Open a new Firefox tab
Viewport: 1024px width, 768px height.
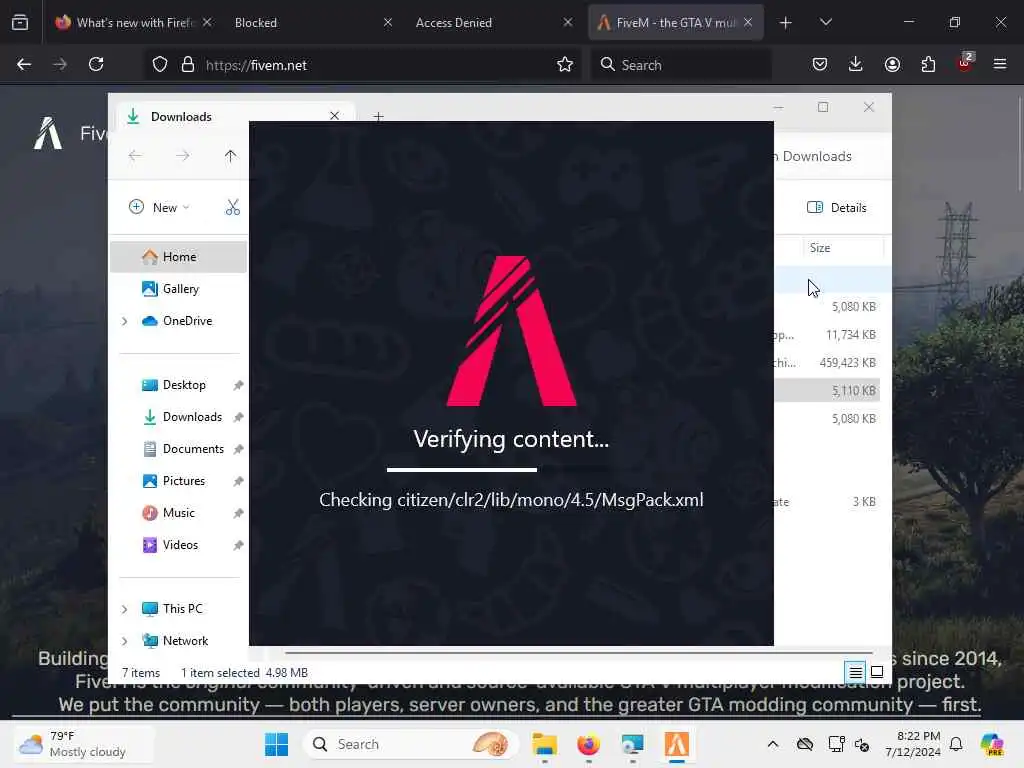(x=786, y=23)
